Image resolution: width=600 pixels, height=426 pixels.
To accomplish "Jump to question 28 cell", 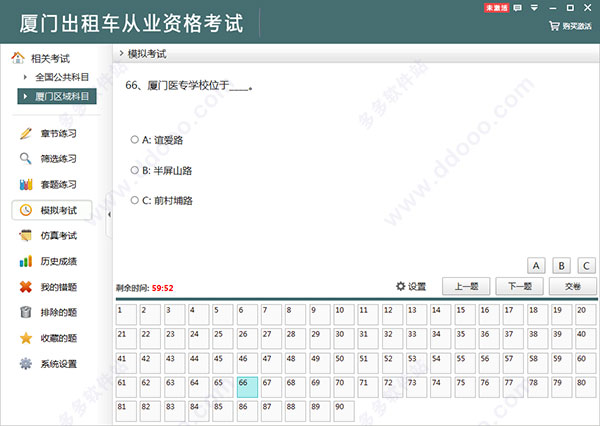I will coord(295,339).
